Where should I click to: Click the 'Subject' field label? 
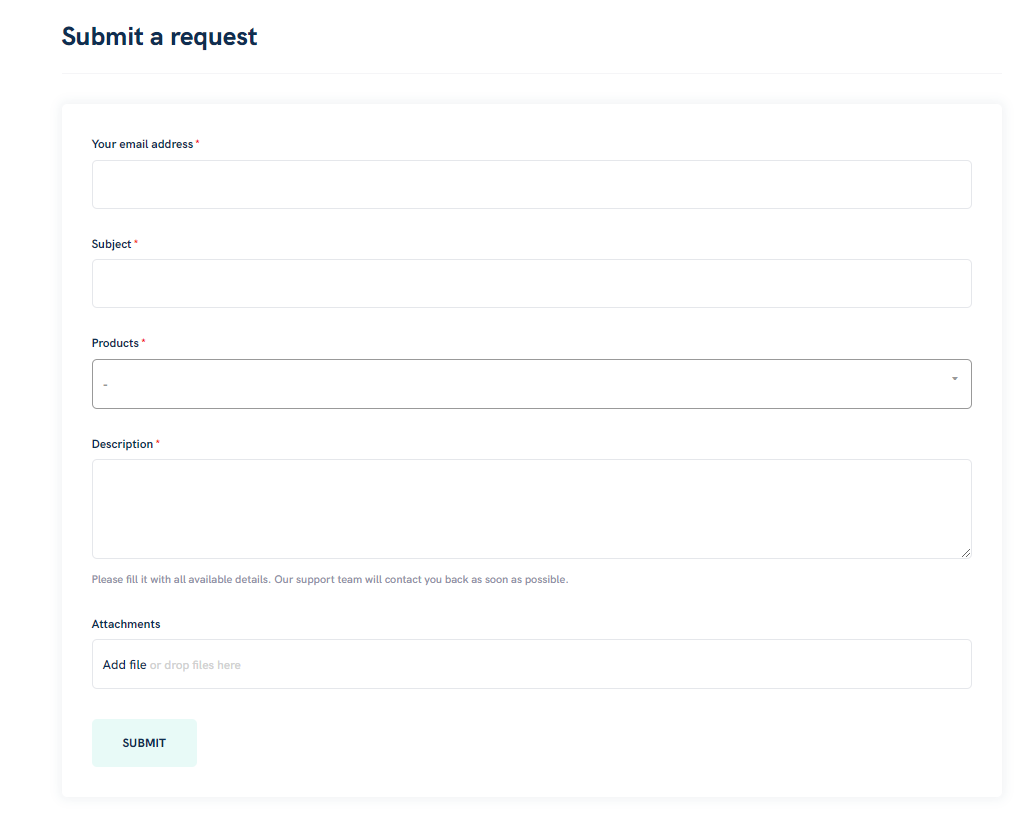click(x=112, y=244)
